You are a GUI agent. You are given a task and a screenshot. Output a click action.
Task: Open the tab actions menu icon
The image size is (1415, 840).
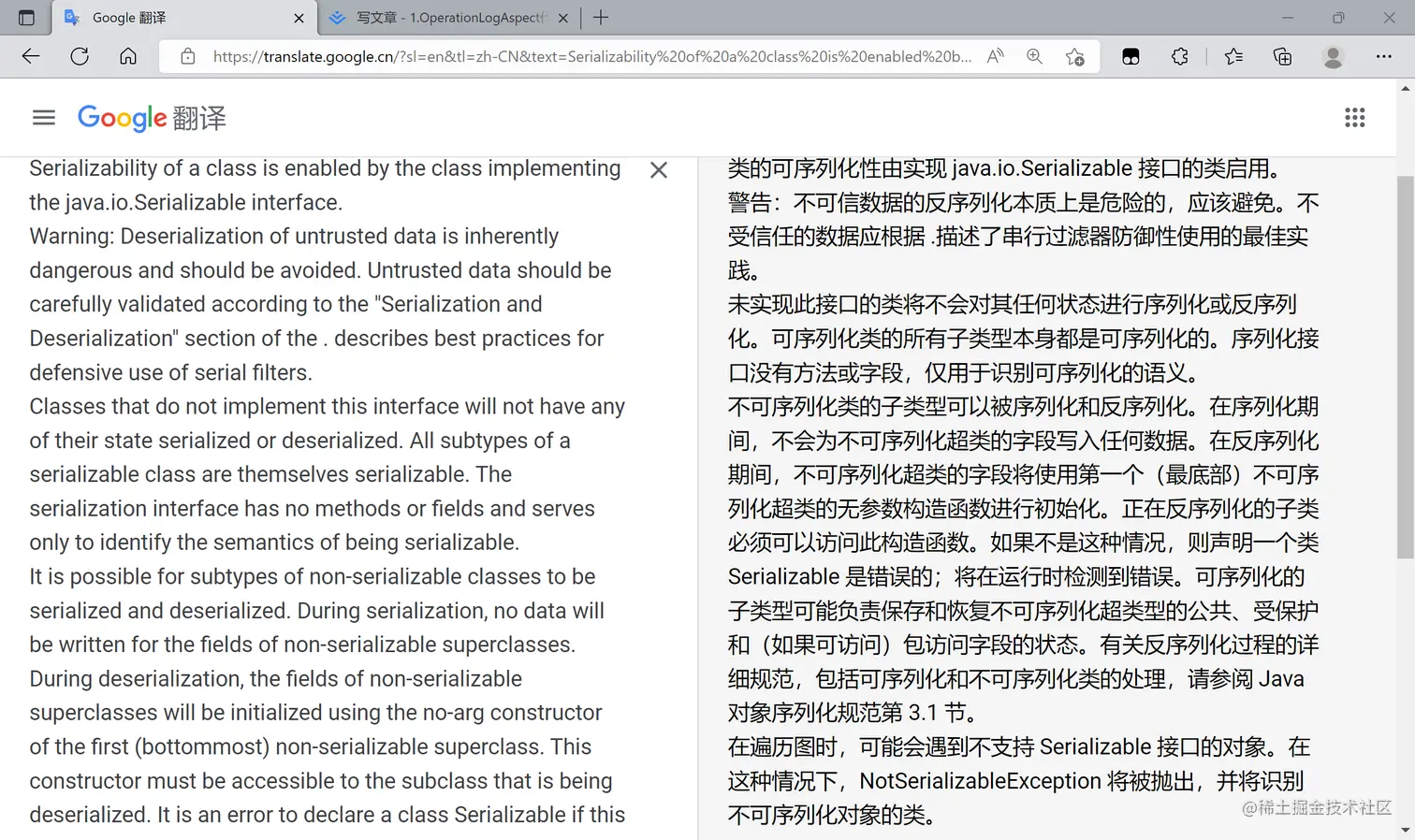tap(26, 18)
